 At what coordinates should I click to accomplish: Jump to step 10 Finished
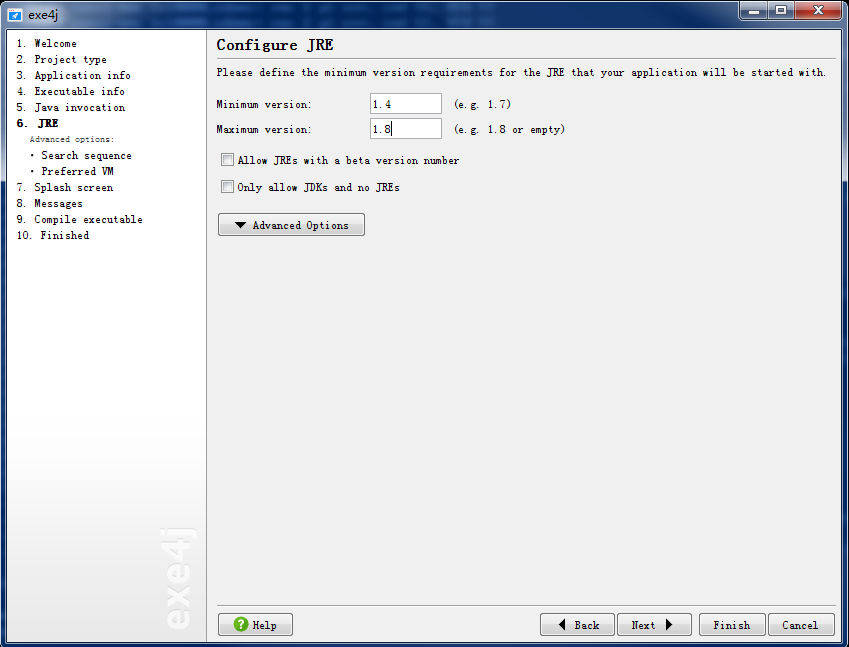pyautogui.click(x=53, y=236)
